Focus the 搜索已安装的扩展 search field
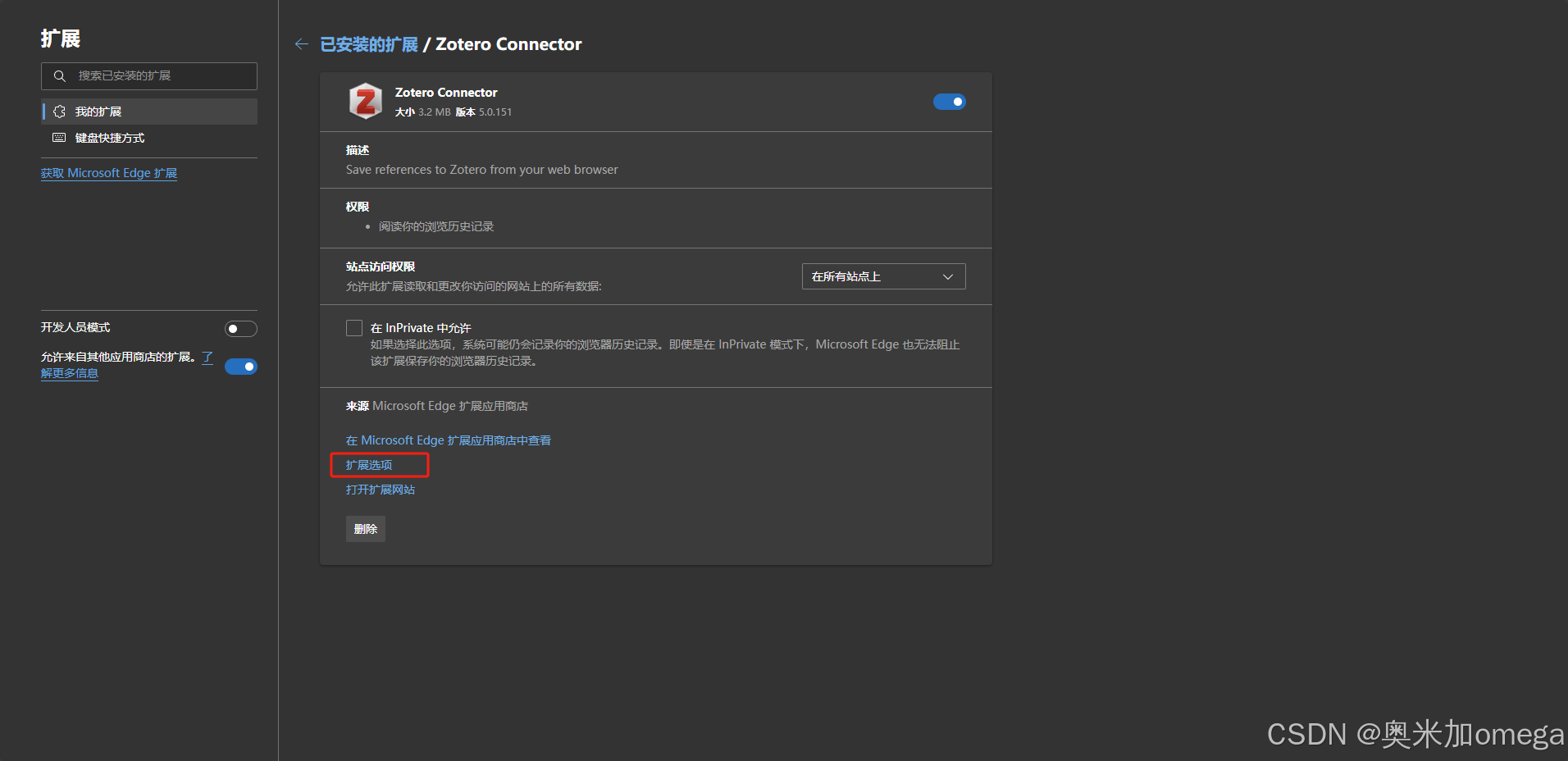This screenshot has height=761, width=1568. (149, 76)
